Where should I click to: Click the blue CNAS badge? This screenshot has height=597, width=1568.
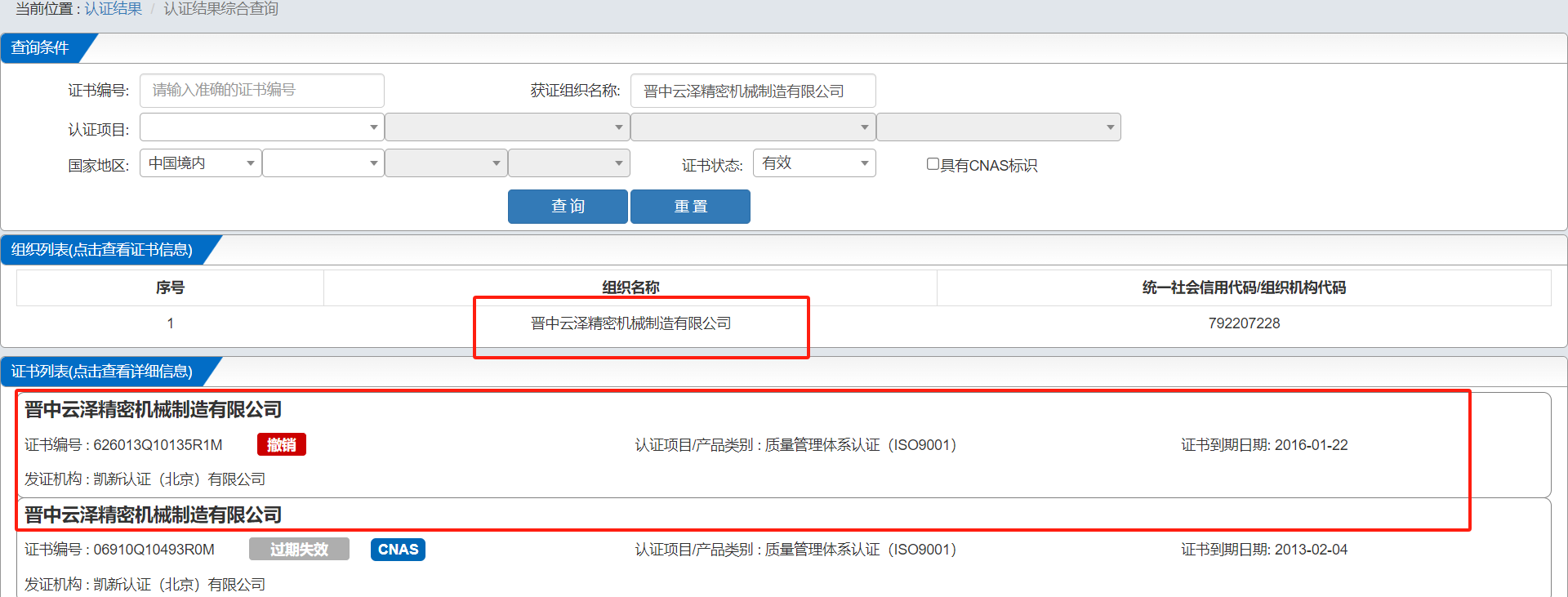coord(398,550)
